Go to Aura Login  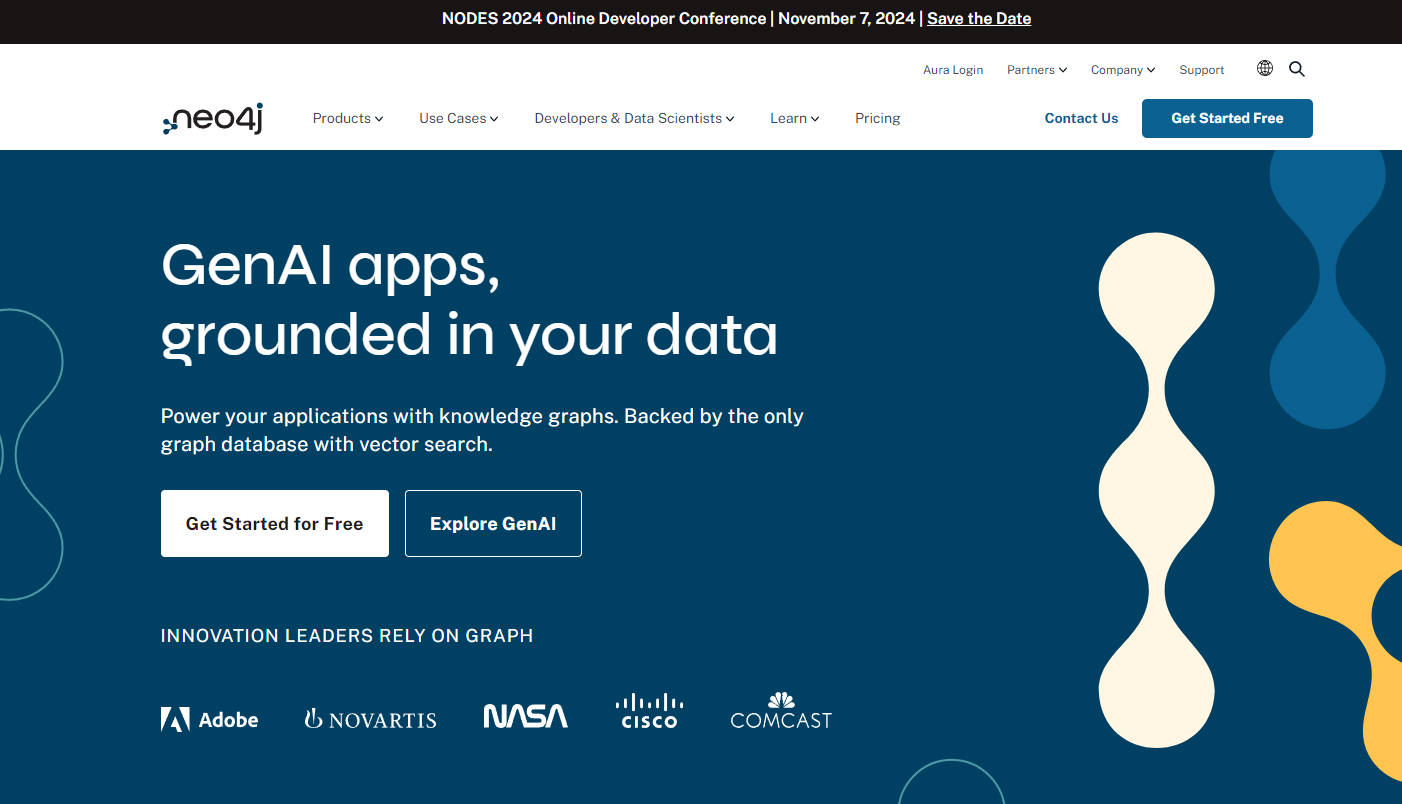pyautogui.click(x=953, y=70)
